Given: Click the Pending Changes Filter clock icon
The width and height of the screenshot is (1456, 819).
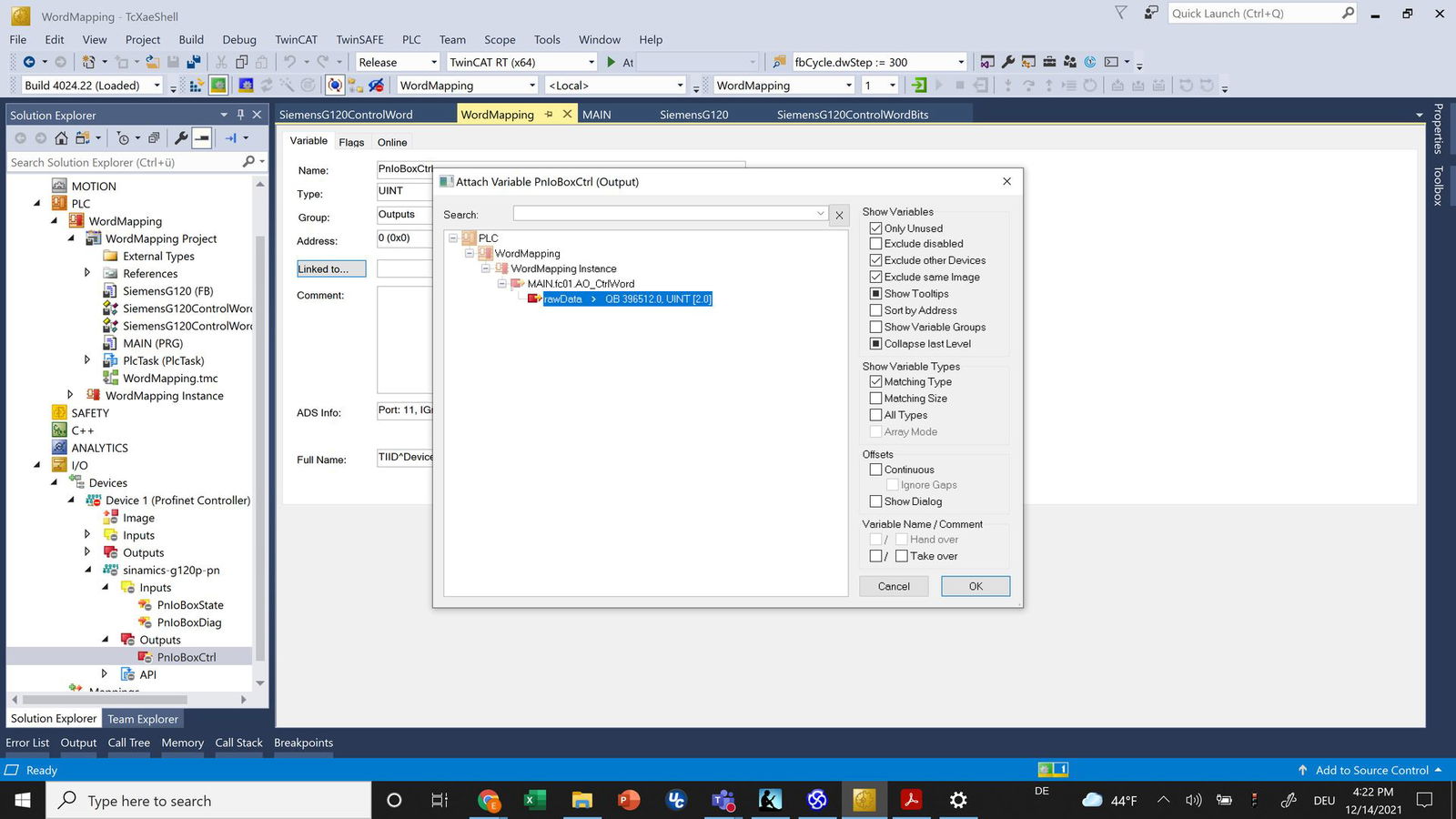Looking at the screenshot, I should click(123, 138).
